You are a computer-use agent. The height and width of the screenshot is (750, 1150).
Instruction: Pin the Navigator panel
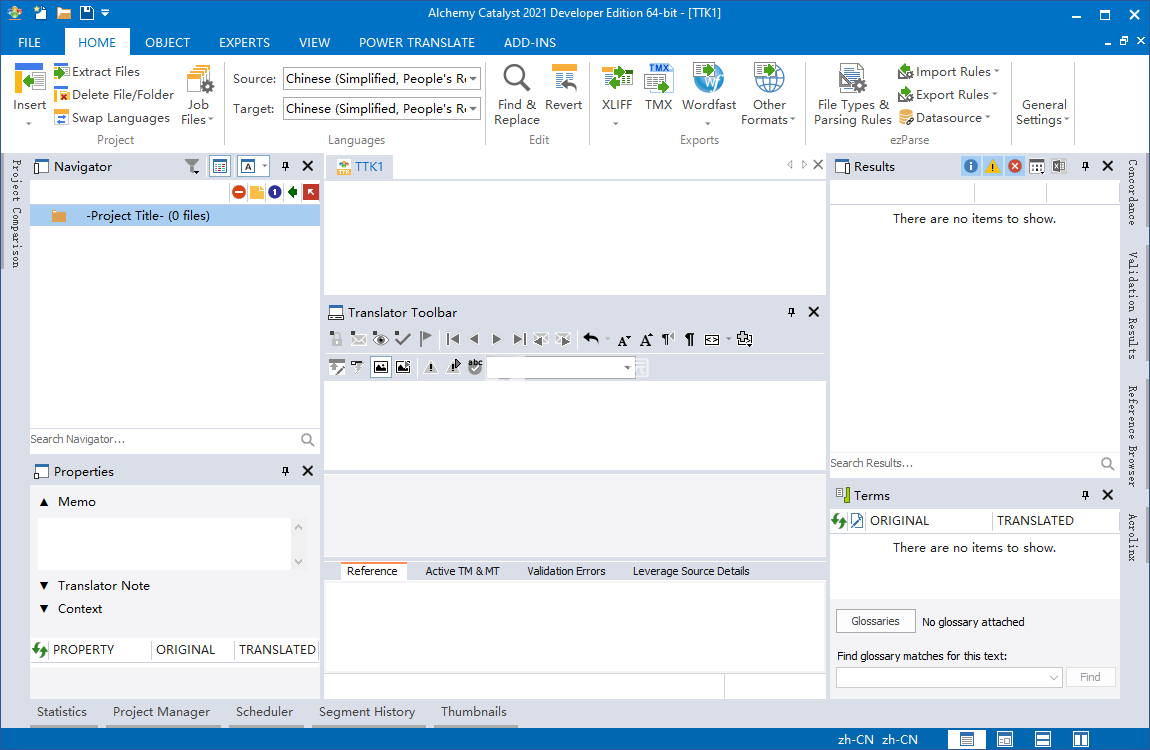pyautogui.click(x=285, y=166)
